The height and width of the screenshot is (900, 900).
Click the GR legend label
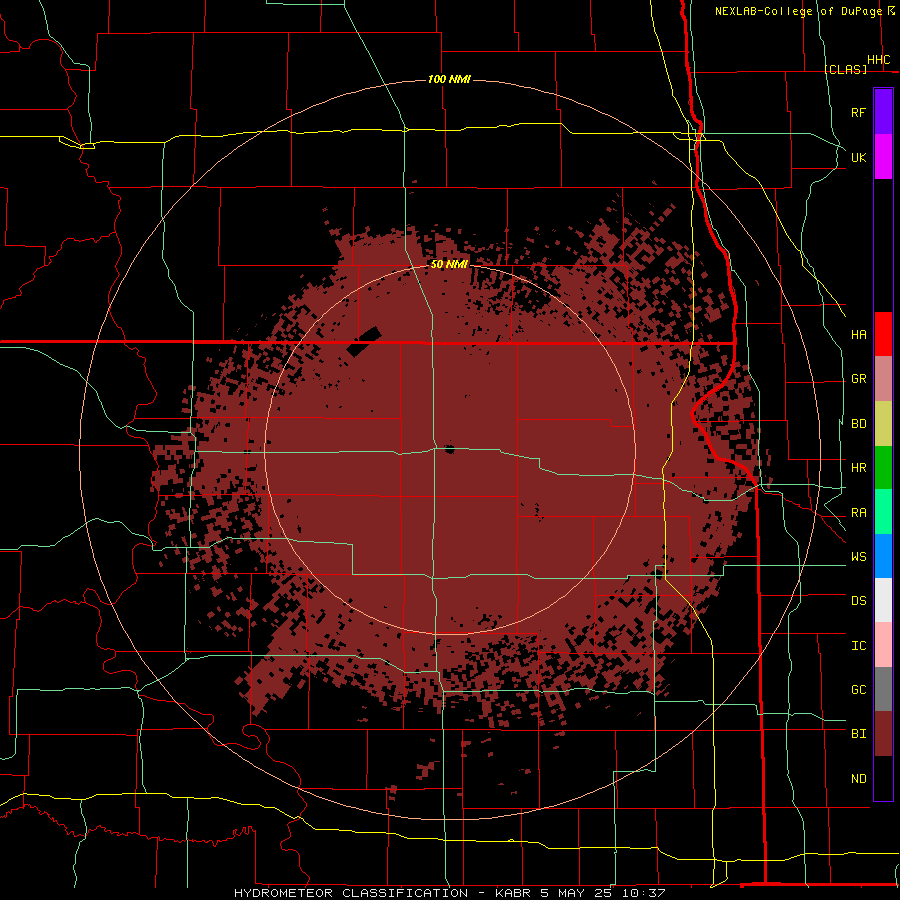tap(858, 379)
